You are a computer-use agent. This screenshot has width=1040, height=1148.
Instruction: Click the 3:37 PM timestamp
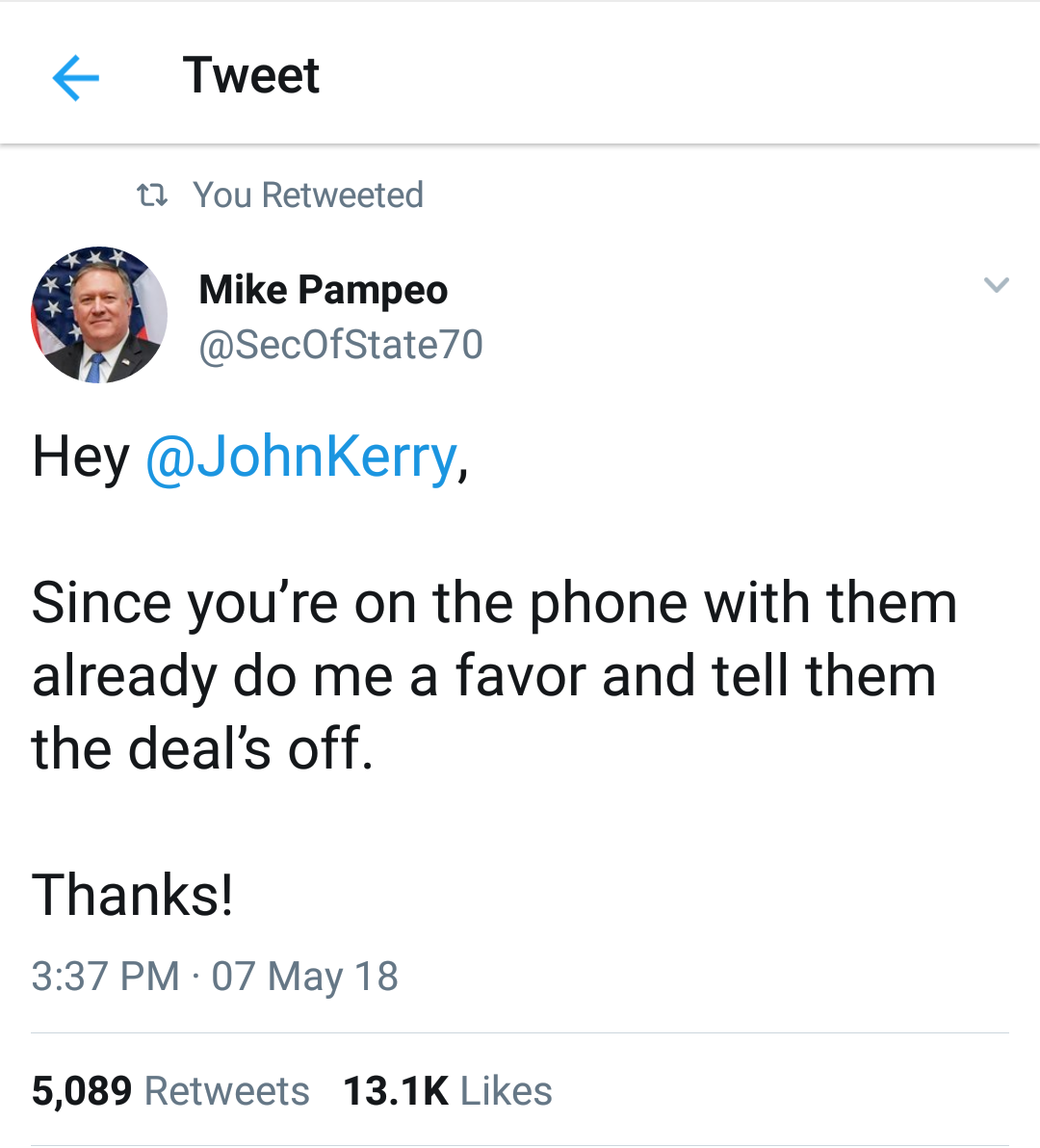pyautogui.click(x=105, y=977)
